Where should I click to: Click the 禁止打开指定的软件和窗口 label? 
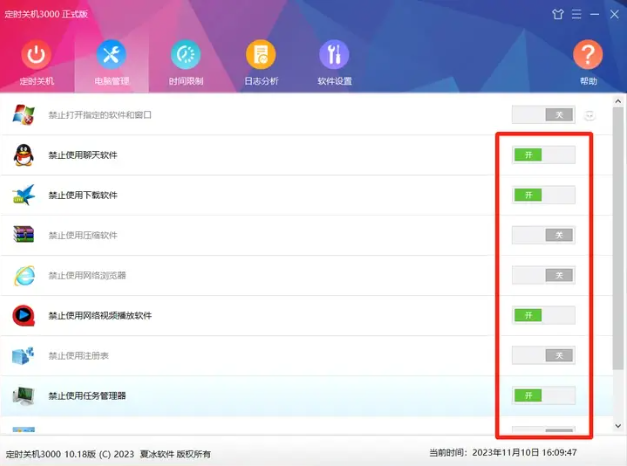tap(100, 115)
